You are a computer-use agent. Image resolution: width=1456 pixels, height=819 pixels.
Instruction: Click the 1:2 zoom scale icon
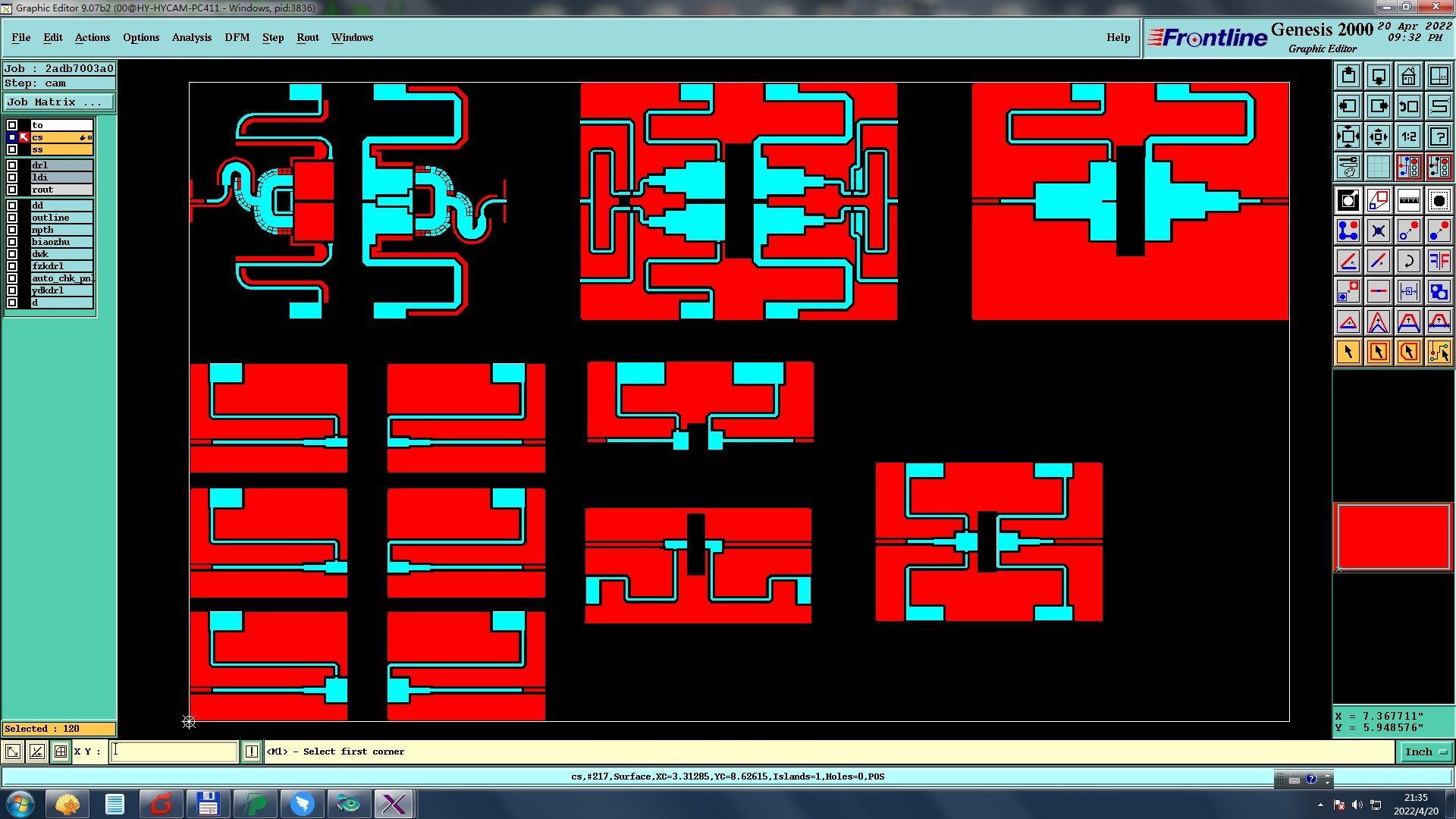click(x=1408, y=136)
